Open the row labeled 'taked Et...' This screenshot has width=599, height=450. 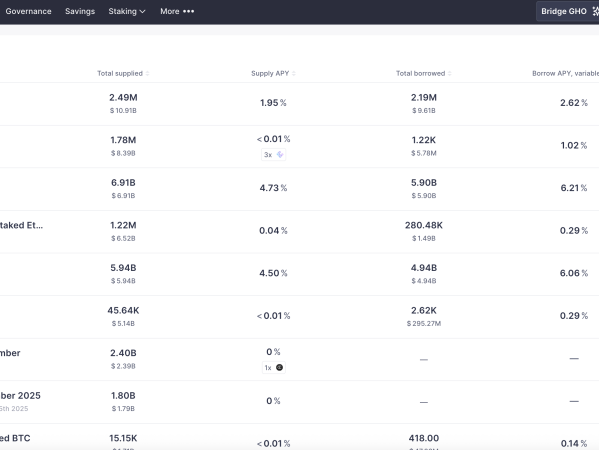21,225
